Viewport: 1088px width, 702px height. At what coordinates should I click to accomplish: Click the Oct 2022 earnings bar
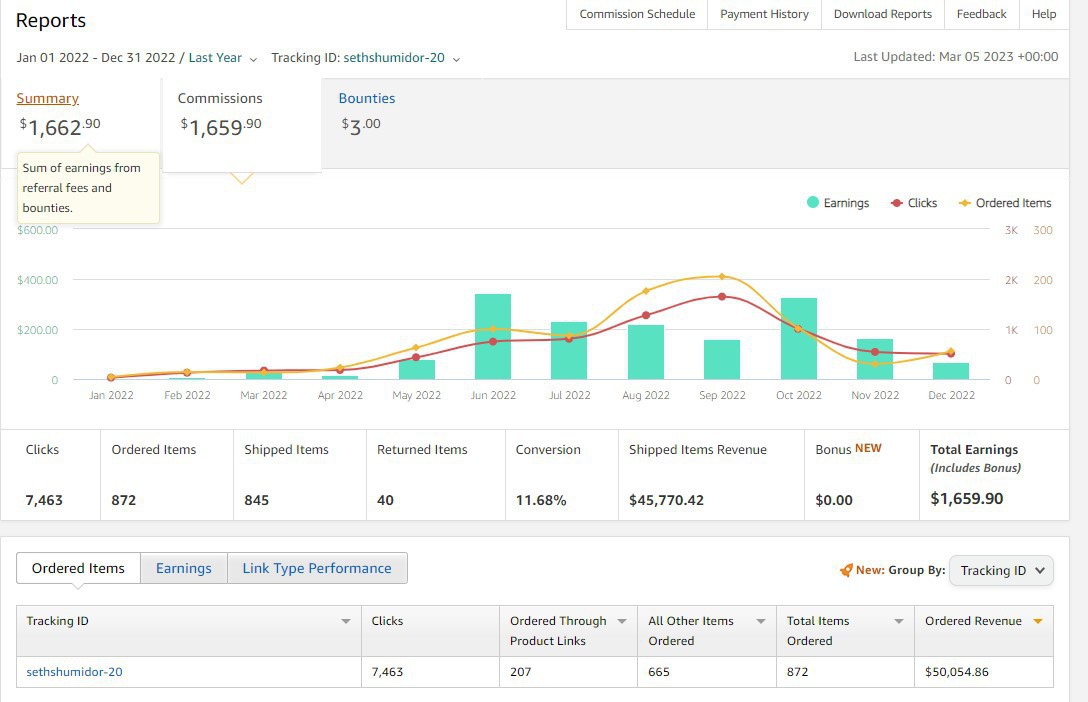click(x=799, y=339)
